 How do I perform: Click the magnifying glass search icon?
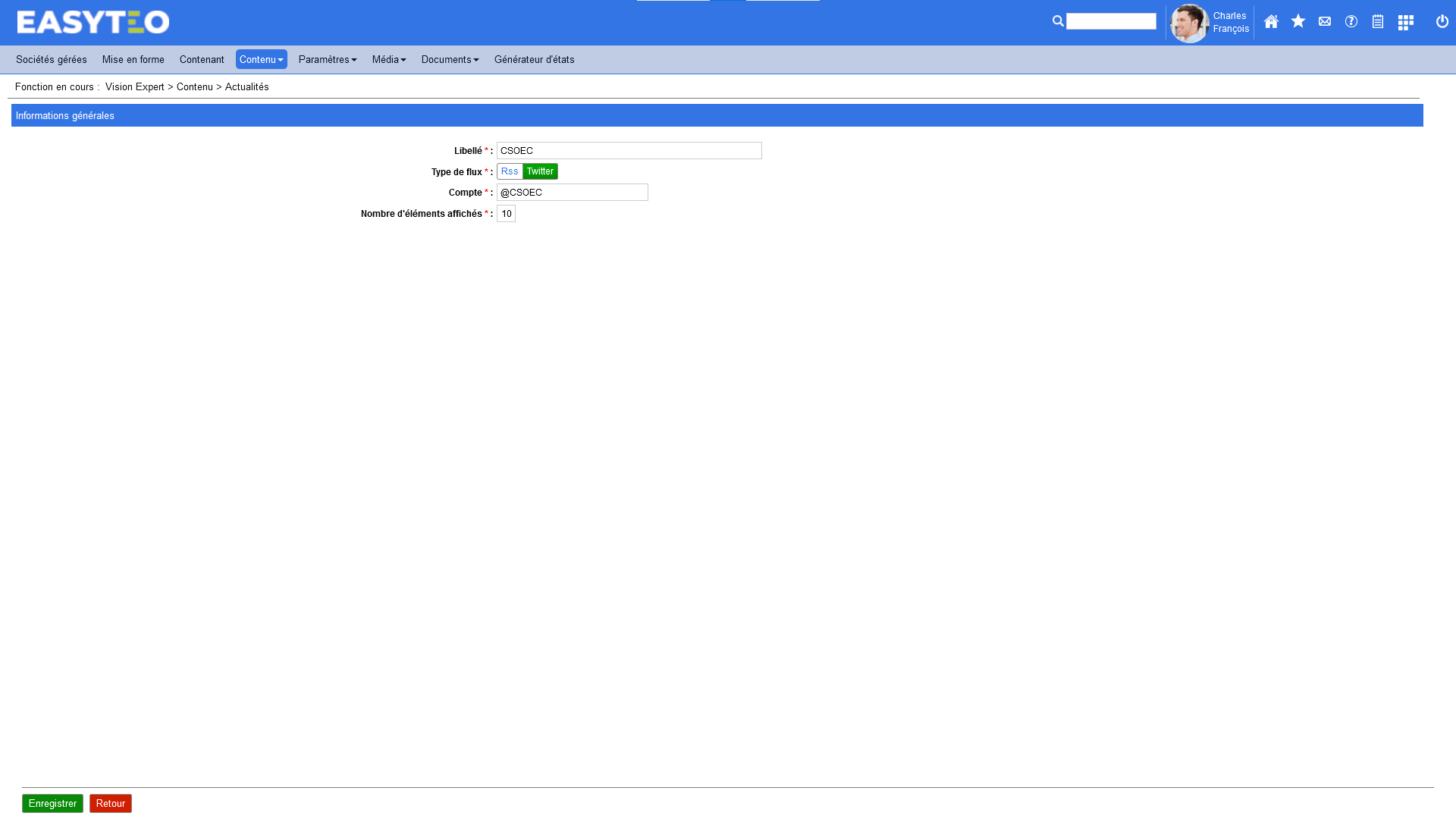pos(1058,21)
